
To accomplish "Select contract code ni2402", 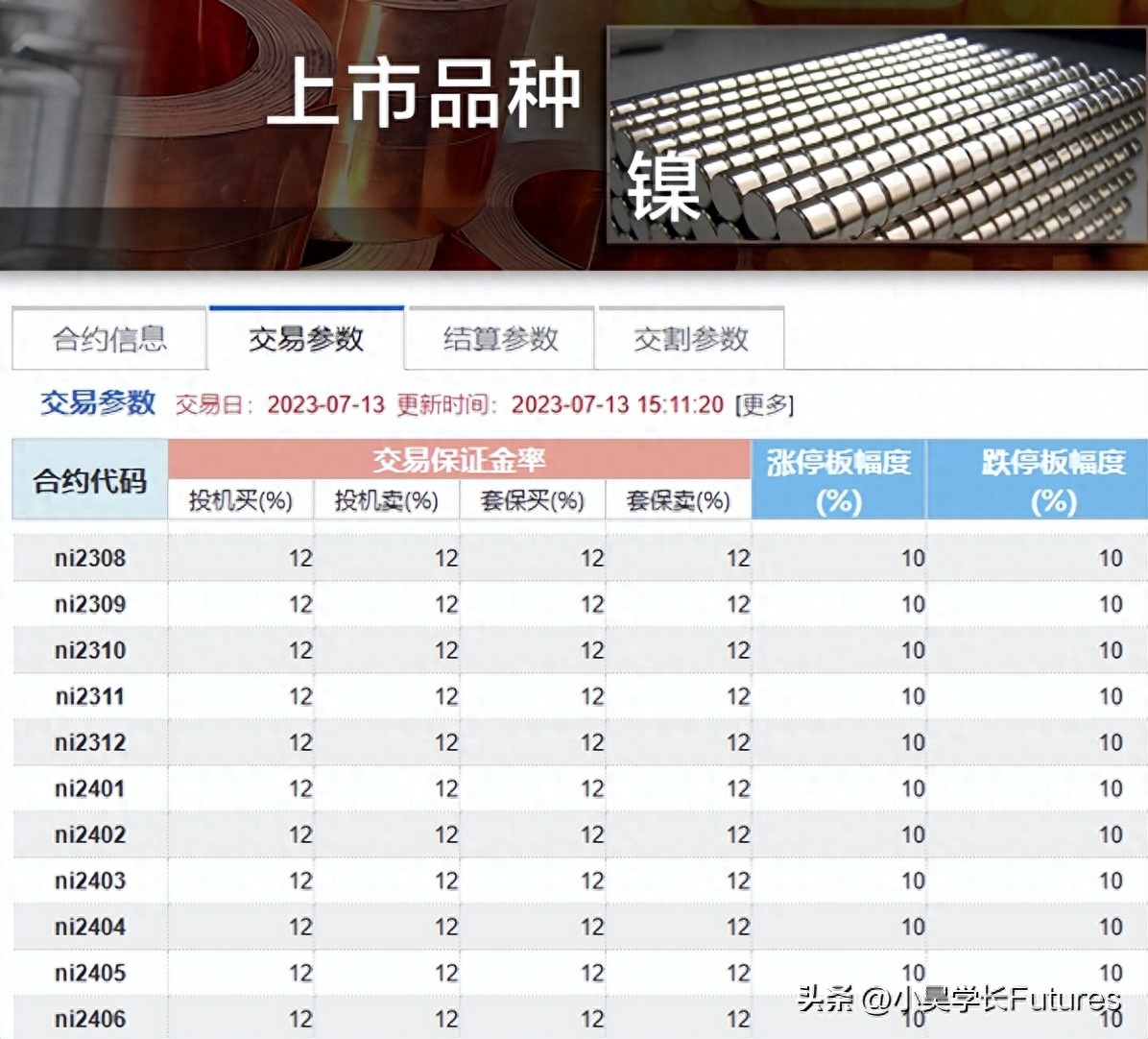I will [x=90, y=834].
